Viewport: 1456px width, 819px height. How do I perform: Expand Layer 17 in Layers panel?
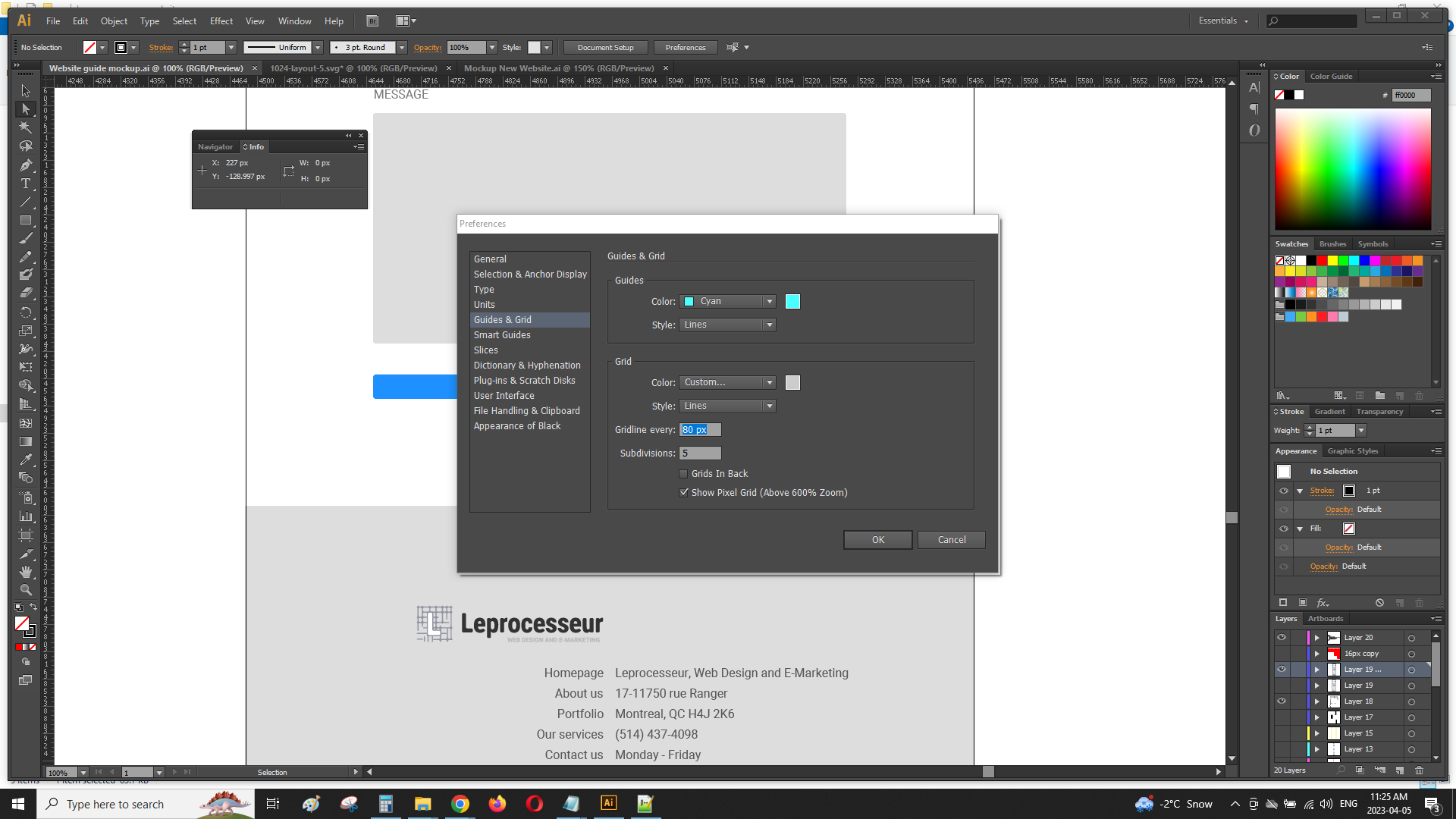coord(1317,717)
